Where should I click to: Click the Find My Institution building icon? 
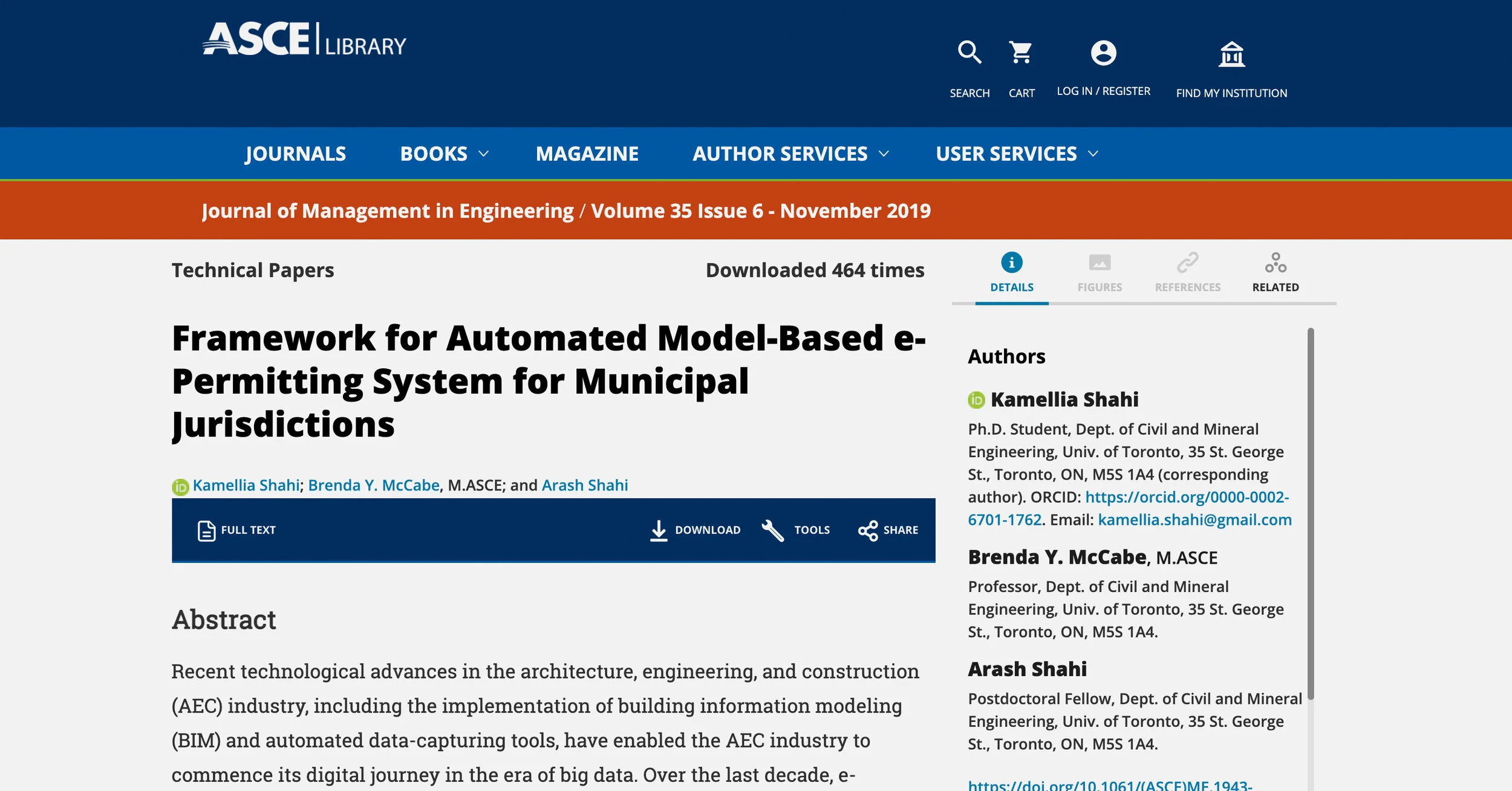1231,54
